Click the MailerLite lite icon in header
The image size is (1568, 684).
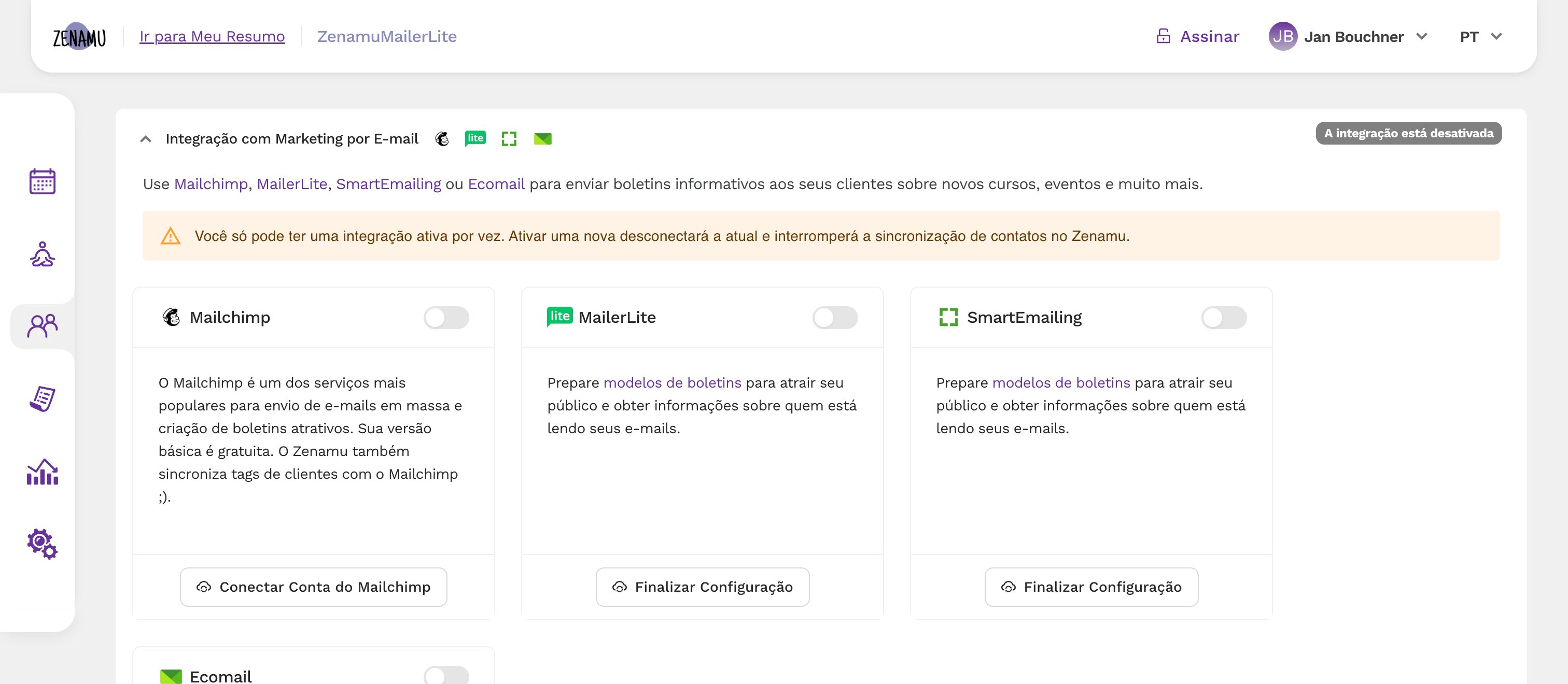tap(475, 139)
